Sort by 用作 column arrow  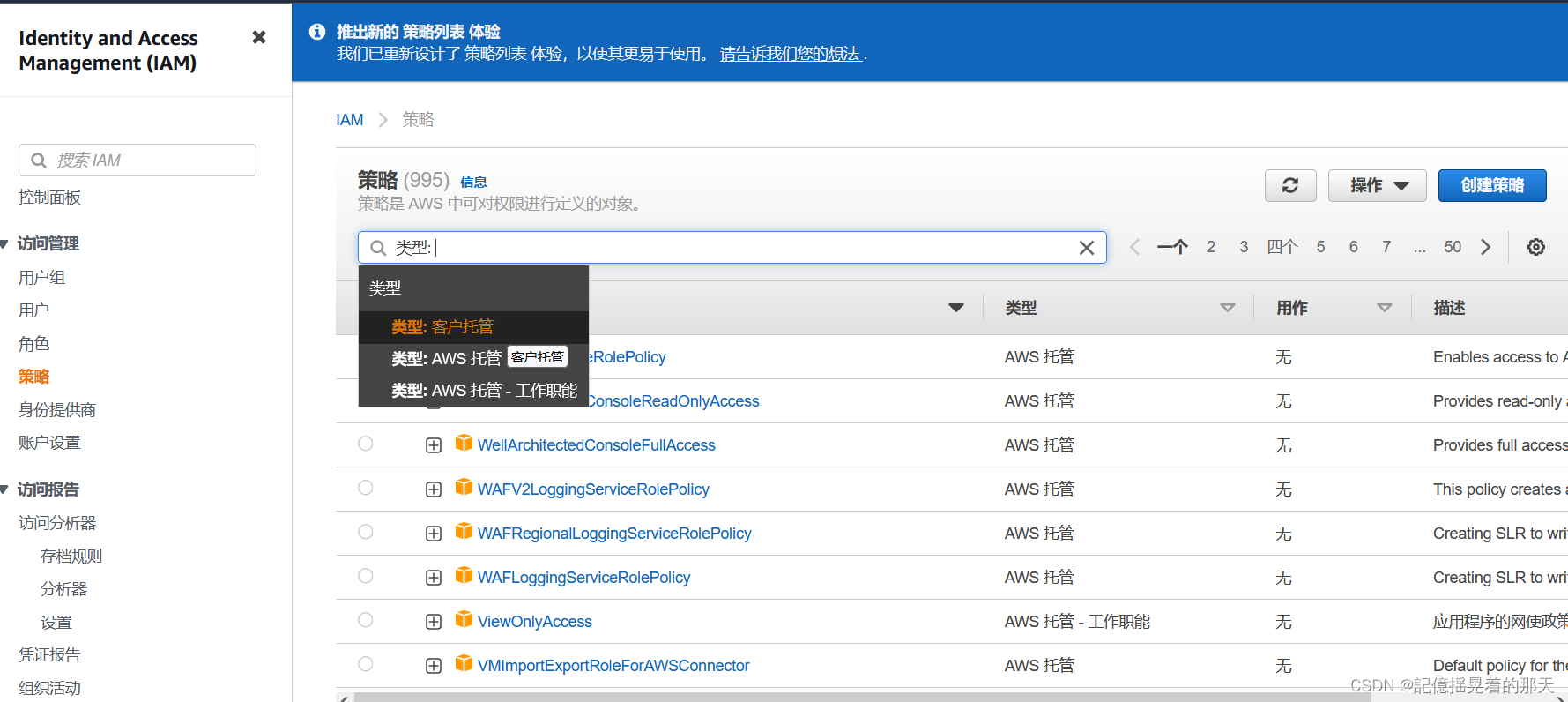(1385, 308)
